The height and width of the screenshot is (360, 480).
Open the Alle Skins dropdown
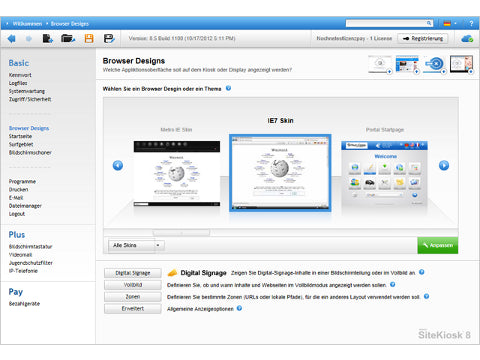pyautogui.click(x=136, y=245)
